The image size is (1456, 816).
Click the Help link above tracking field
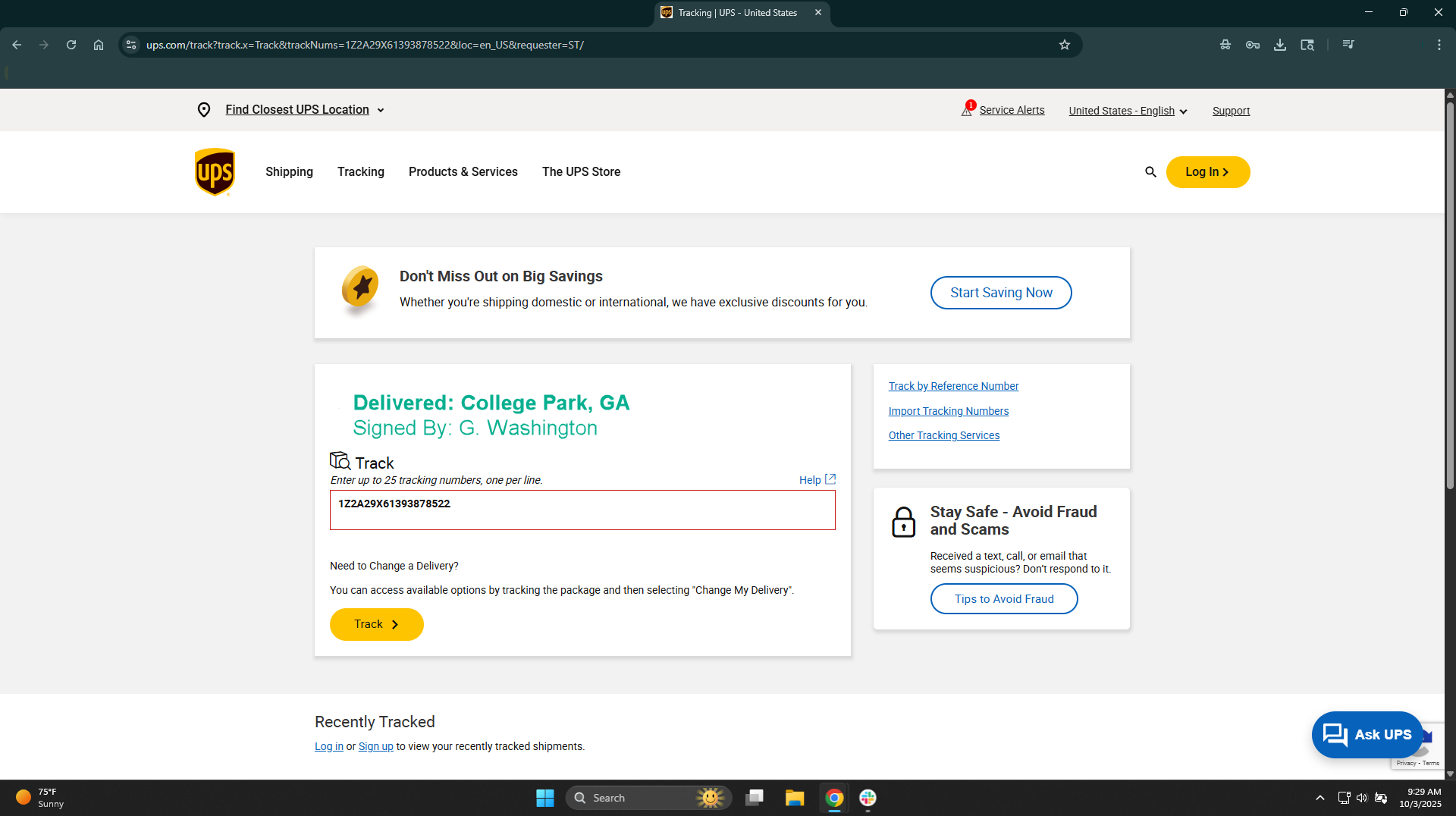pos(810,480)
